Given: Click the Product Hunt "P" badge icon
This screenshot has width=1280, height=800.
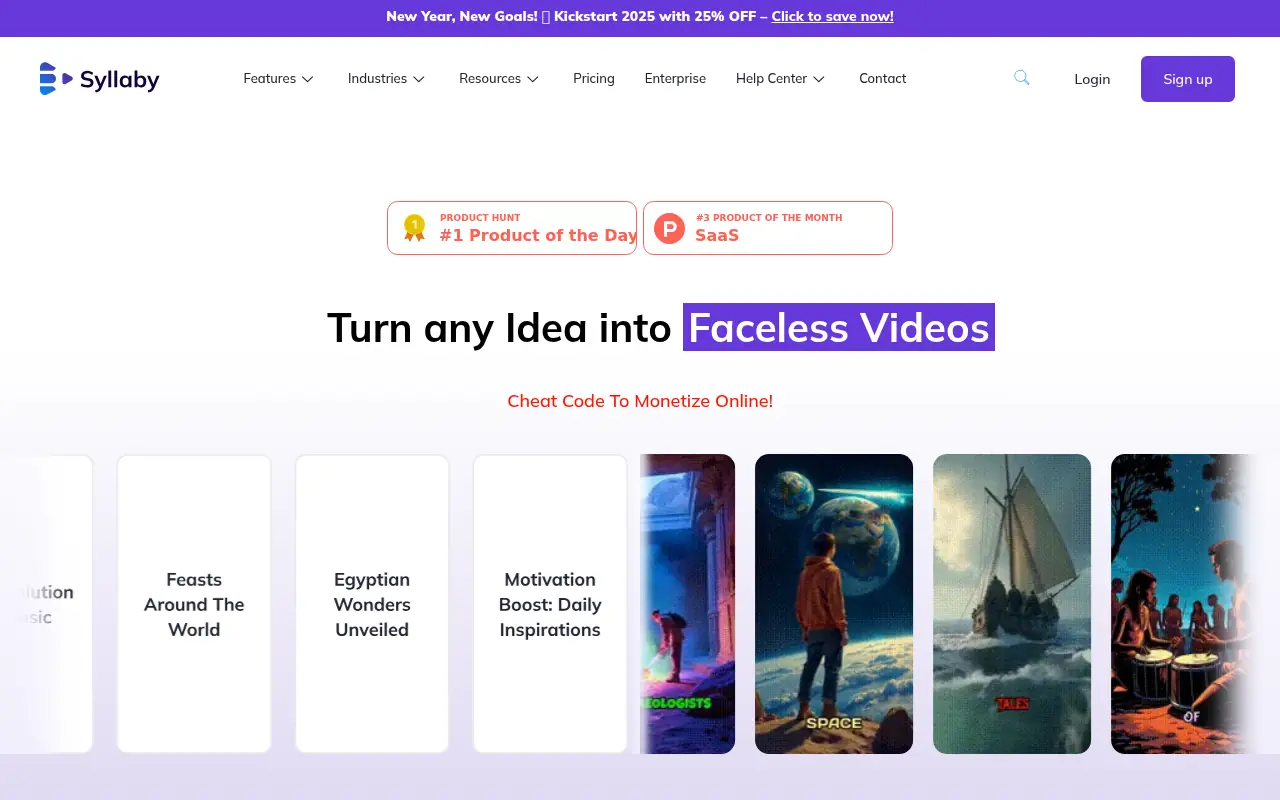Looking at the screenshot, I should (x=668, y=227).
